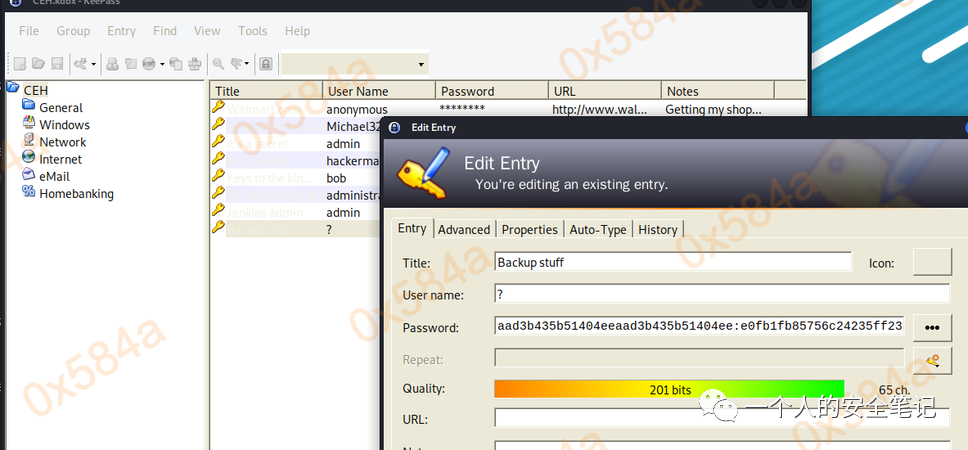Click the Add Entry key icon
The height and width of the screenshot is (450, 968).
(81, 64)
